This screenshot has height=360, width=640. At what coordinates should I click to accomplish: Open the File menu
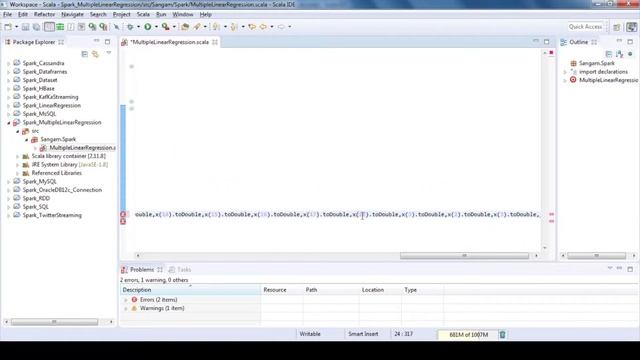click(7, 14)
